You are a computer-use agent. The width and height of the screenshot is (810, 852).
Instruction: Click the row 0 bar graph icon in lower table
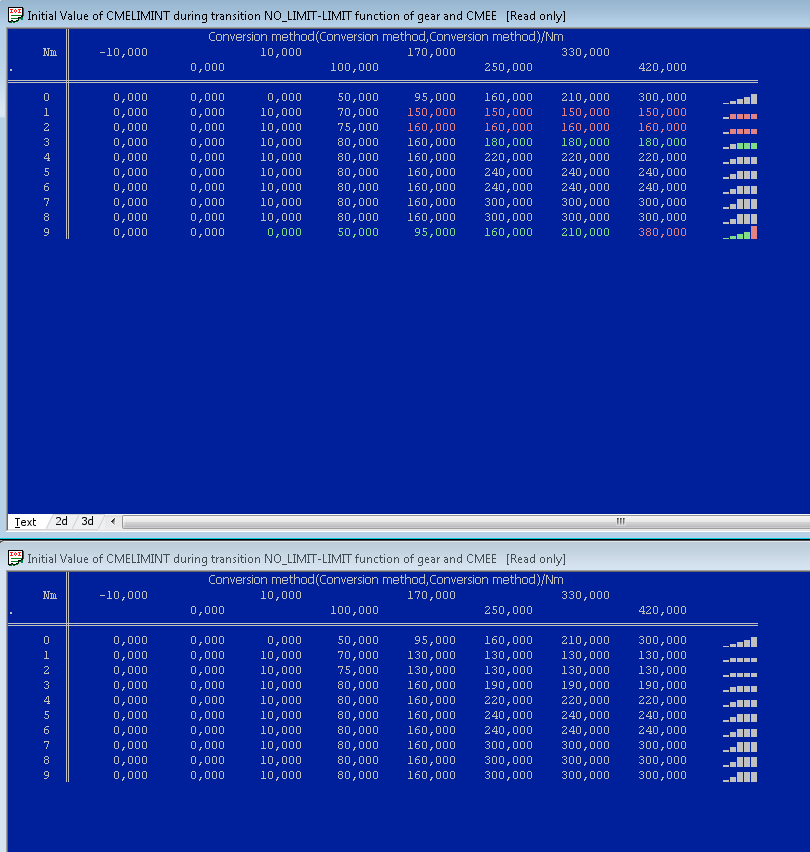740,641
